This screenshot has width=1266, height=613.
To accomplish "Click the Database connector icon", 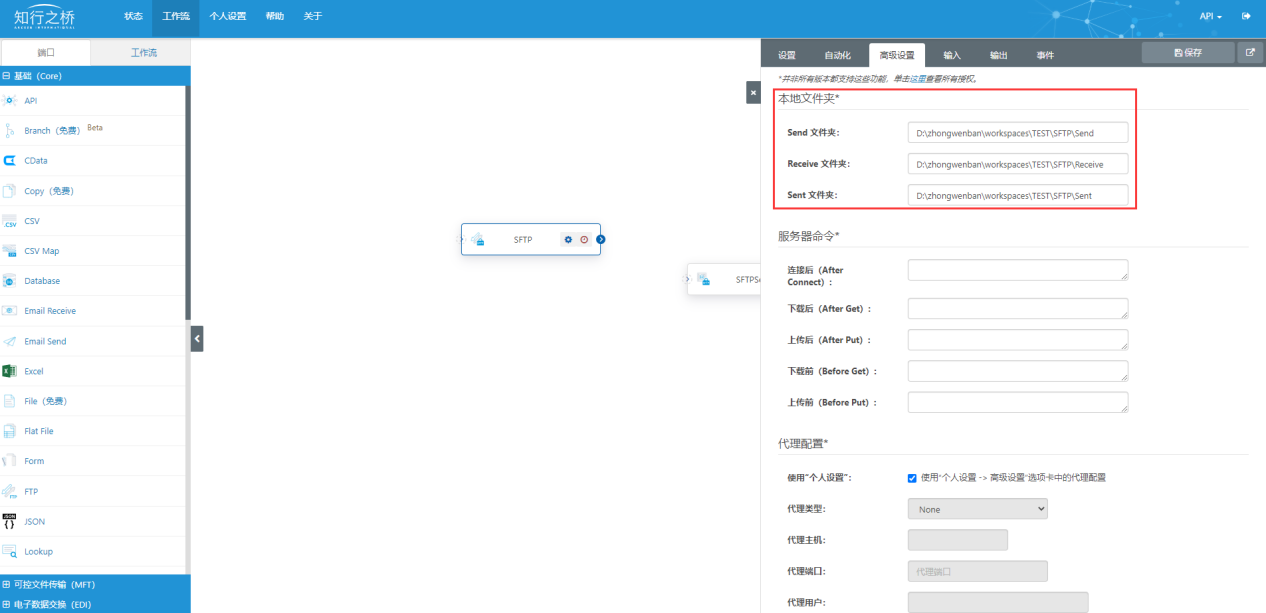I will (10, 281).
